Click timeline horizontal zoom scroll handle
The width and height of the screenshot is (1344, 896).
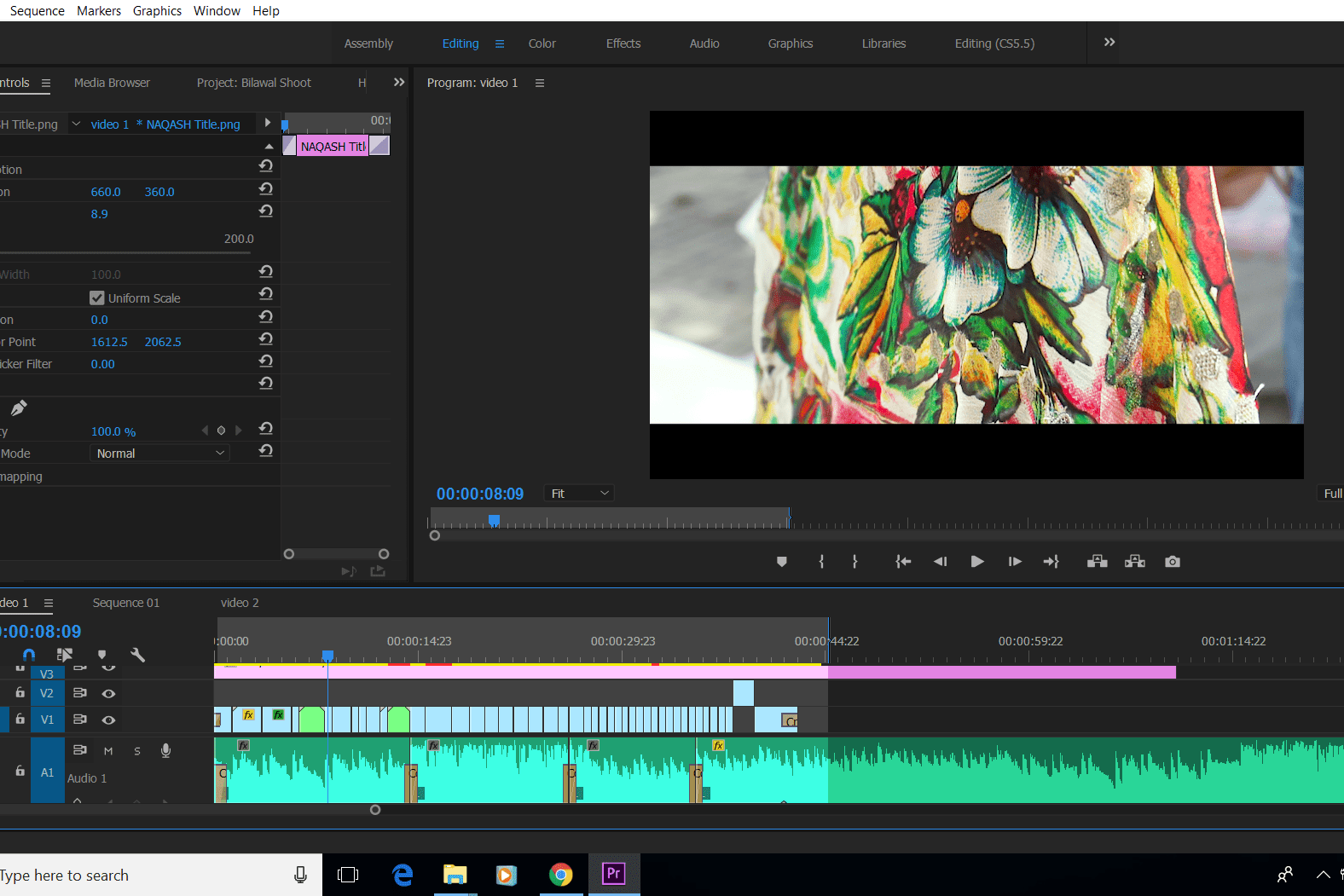point(375,810)
